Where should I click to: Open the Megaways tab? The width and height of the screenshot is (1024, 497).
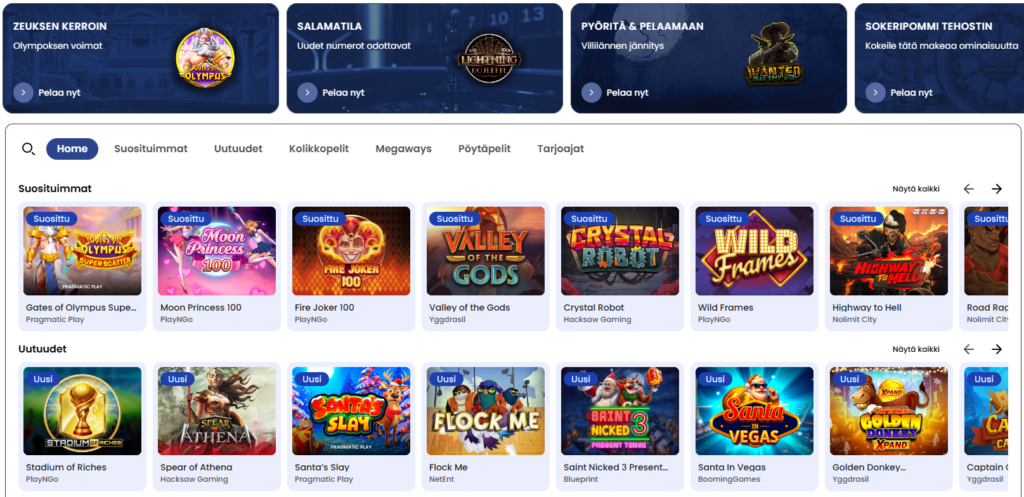[404, 149]
